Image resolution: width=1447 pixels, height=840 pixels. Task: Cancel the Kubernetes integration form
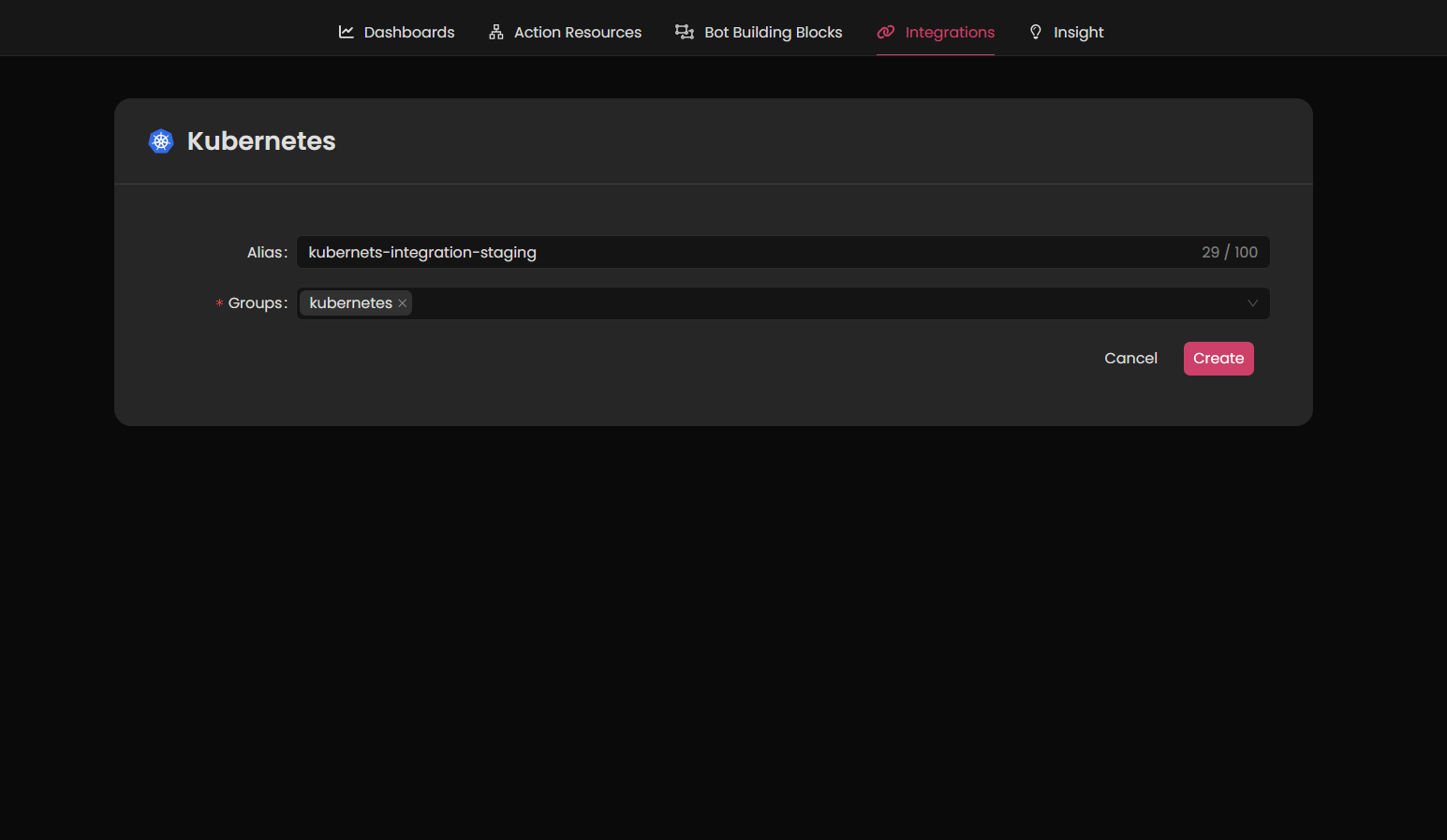pos(1130,359)
